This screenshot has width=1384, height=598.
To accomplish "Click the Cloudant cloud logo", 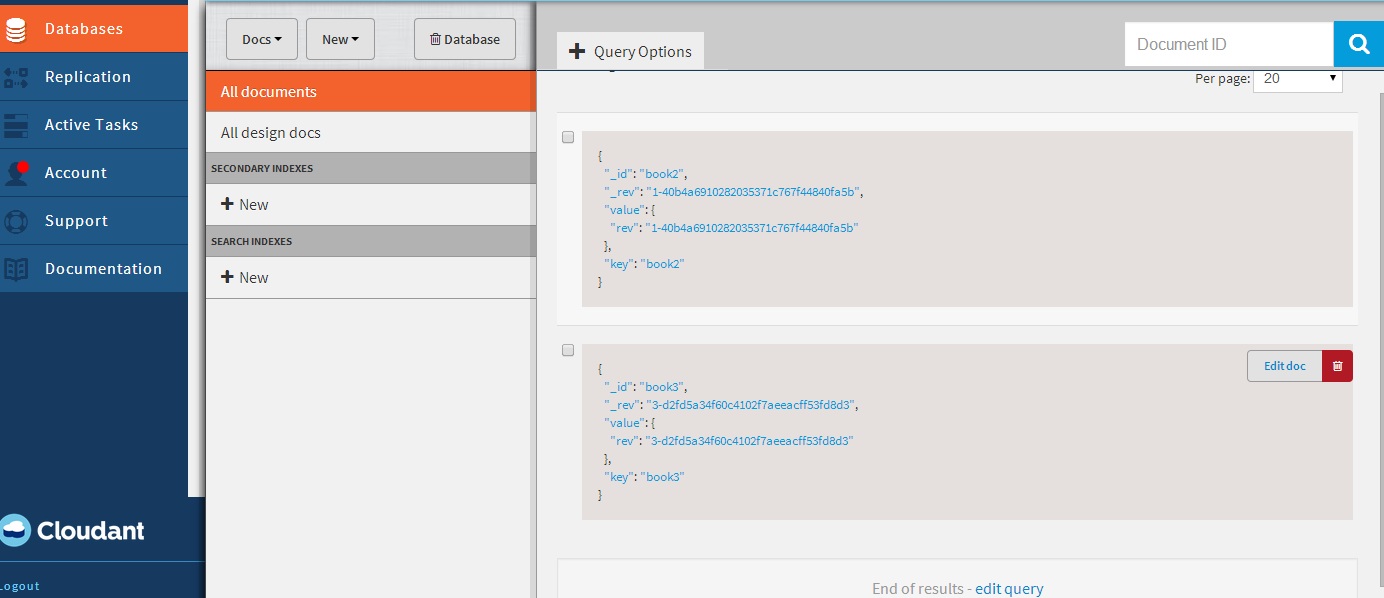I will [16, 530].
